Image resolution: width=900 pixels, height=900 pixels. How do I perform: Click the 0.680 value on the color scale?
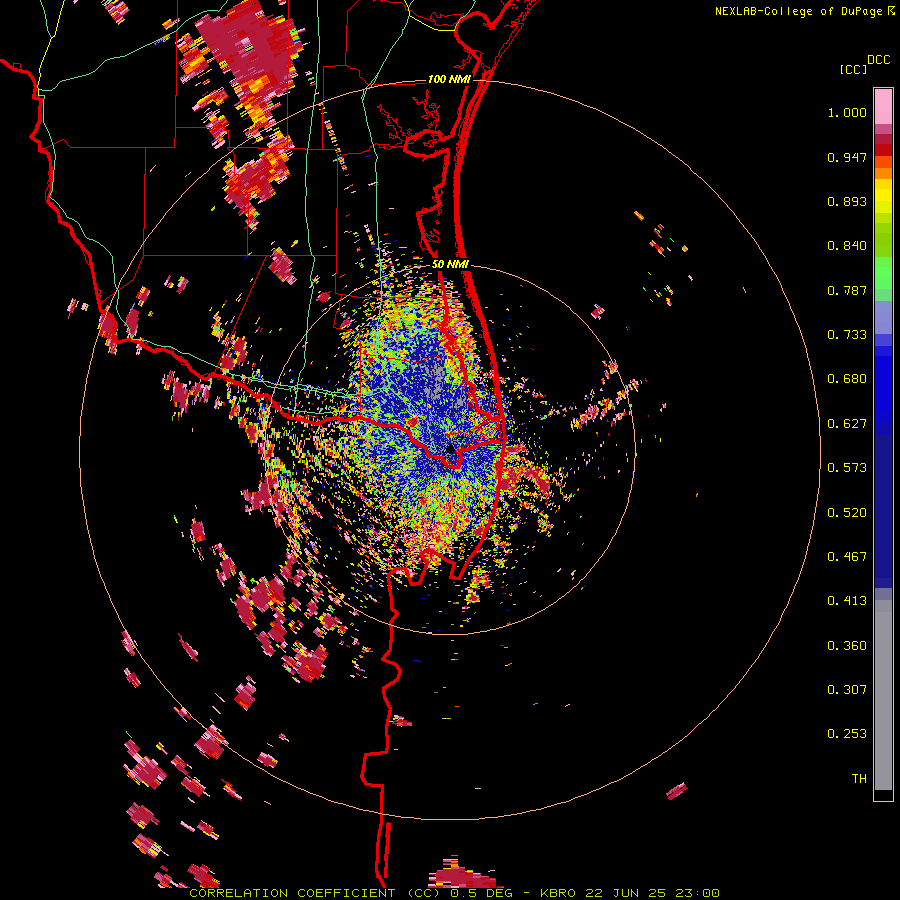click(x=847, y=379)
